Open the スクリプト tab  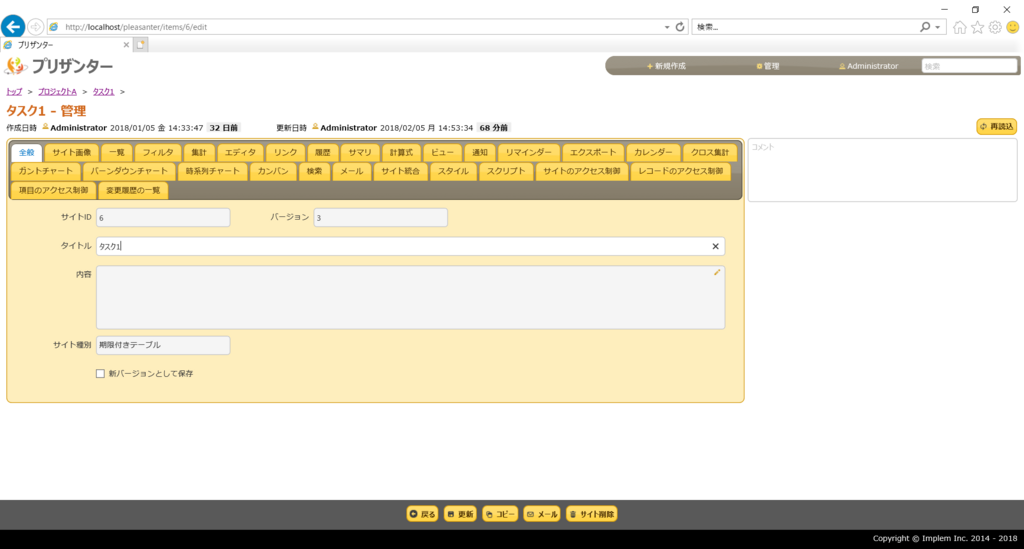(x=506, y=171)
